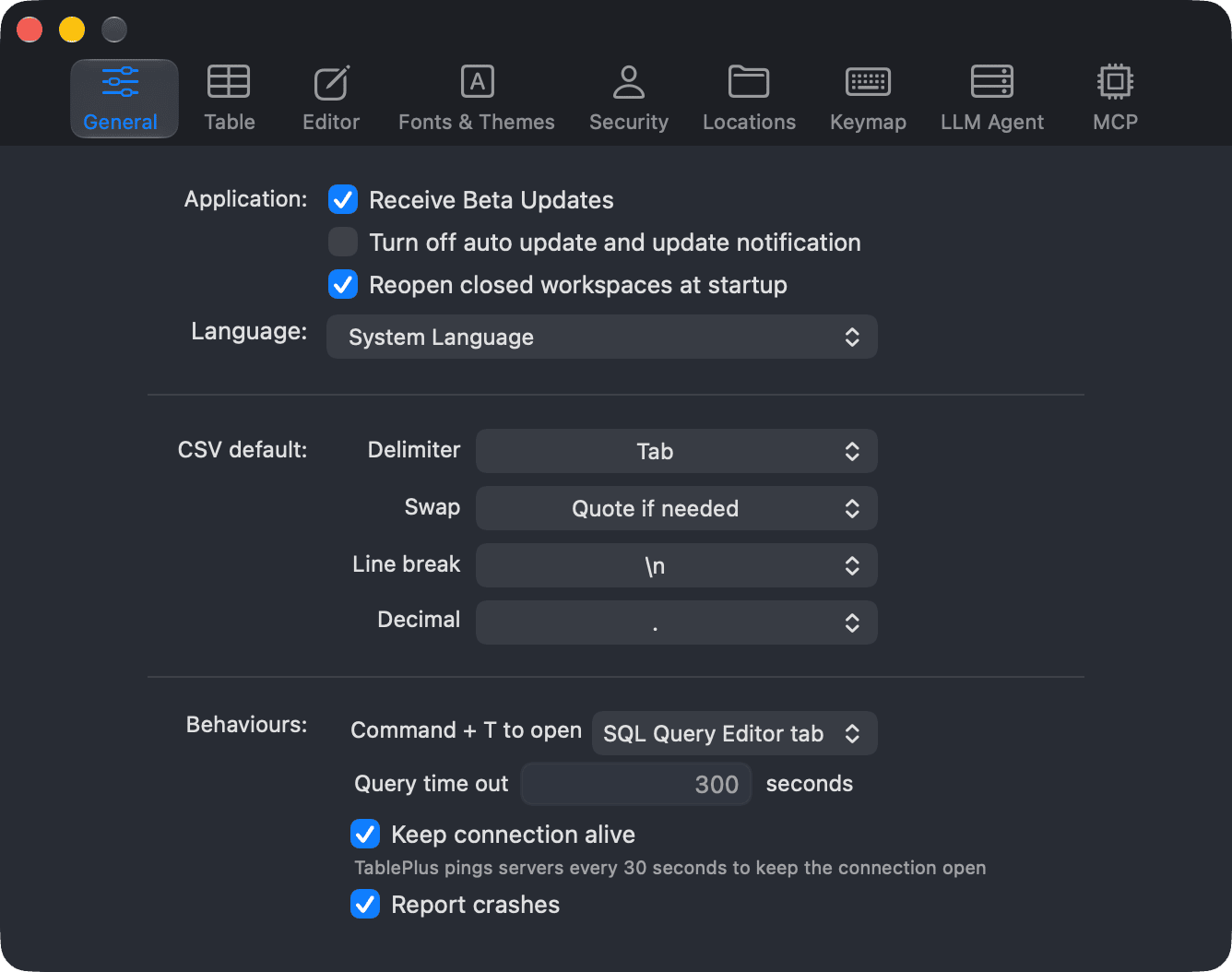Image resolution: width=1232 pixels, height=972 pixels.
Task: Open the Table preferences pane
Action: coord(229,99)
